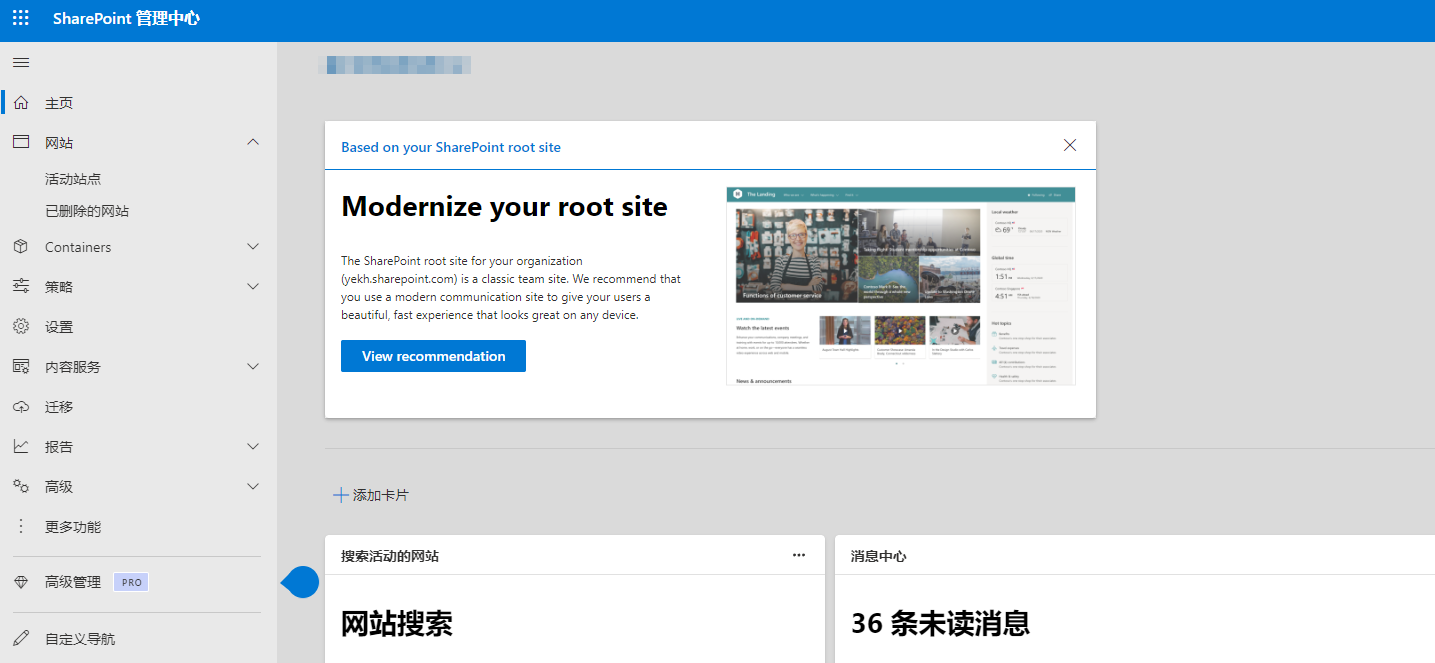This screenshot has width=1435, height=663.
Task: Click the modern site preview thumbnail
Action: pos(900,286)
